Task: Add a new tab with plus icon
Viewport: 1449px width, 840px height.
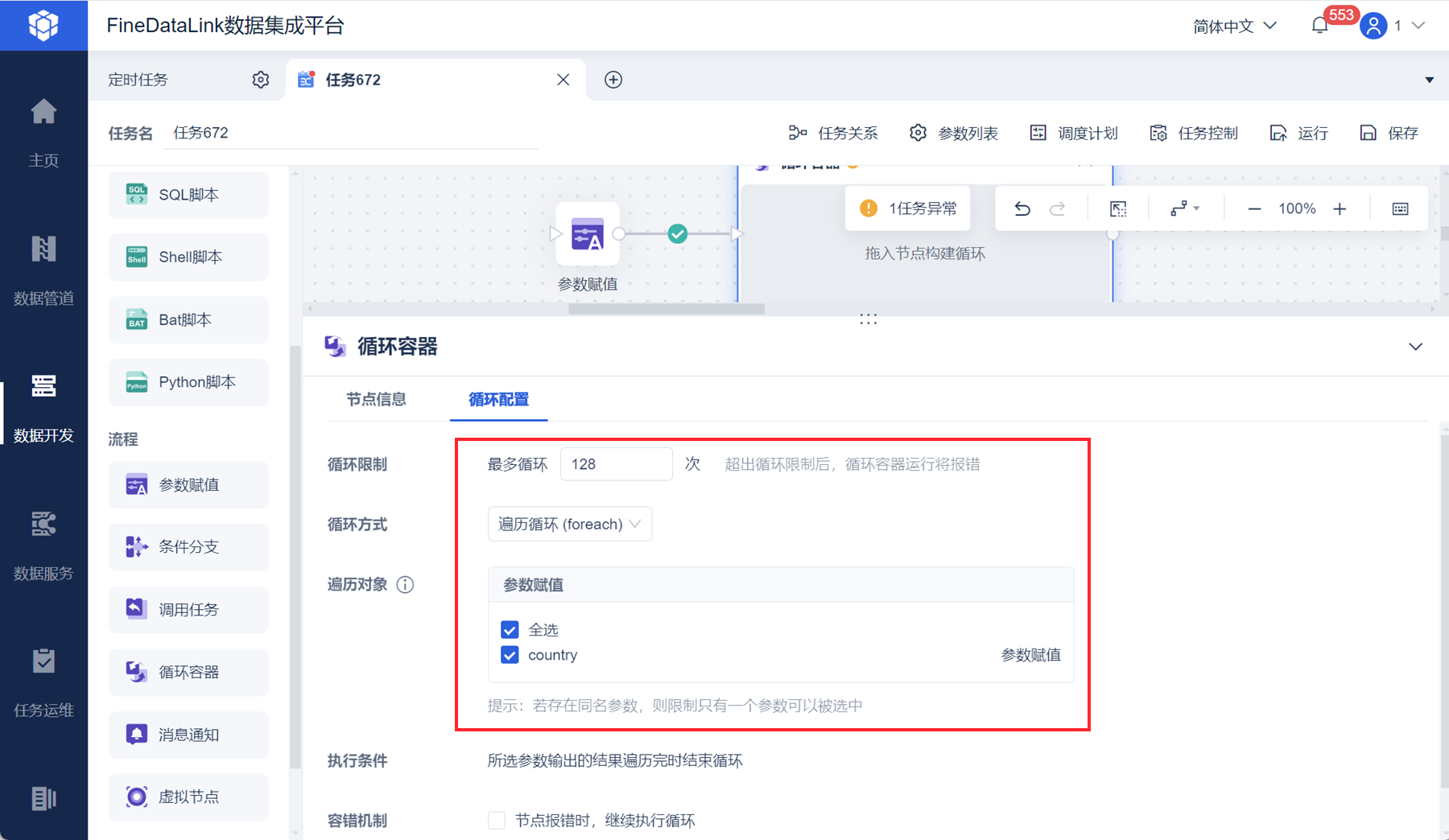Action: 613,80
